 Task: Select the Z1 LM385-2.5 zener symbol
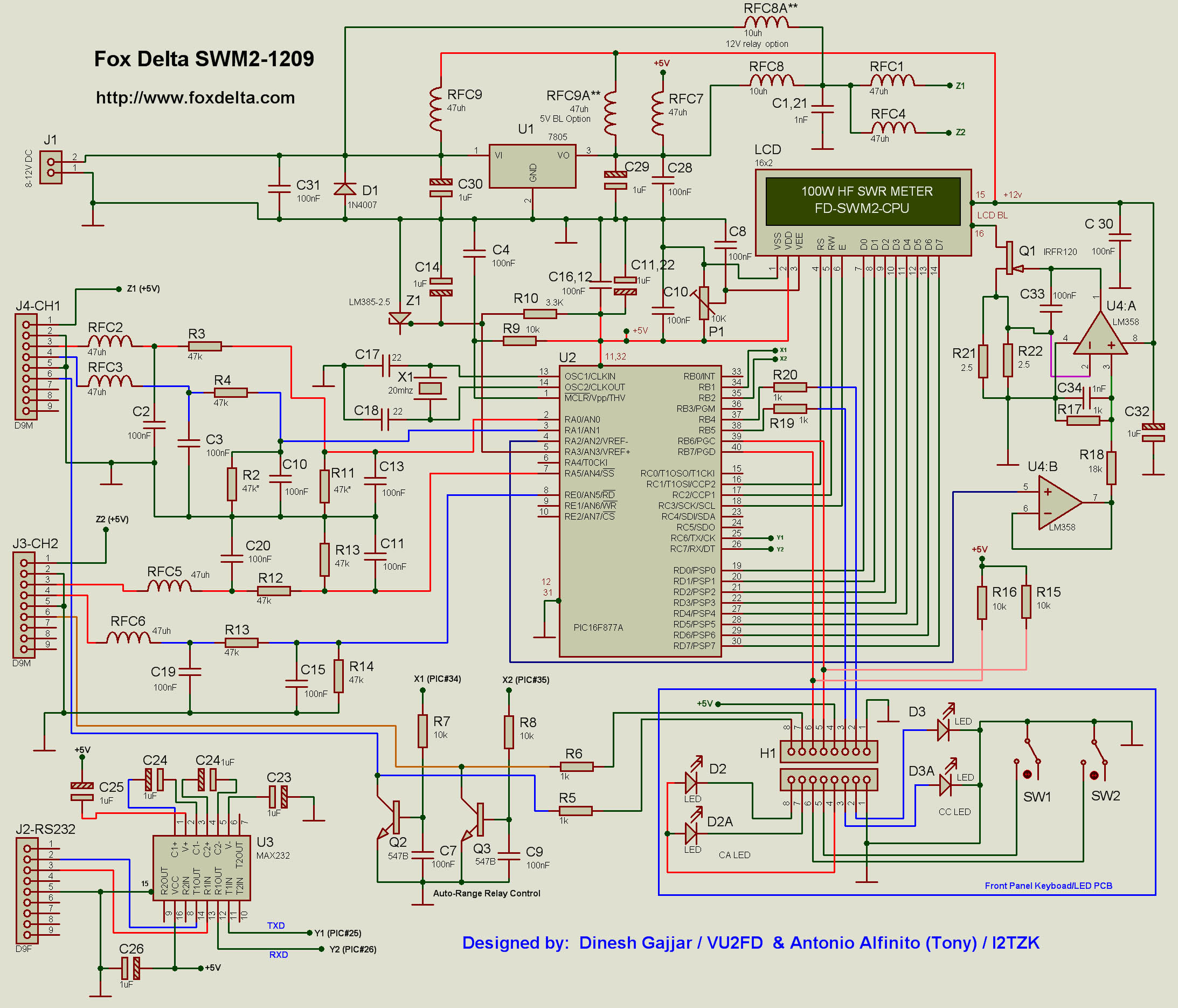click(x=400, y=318)
